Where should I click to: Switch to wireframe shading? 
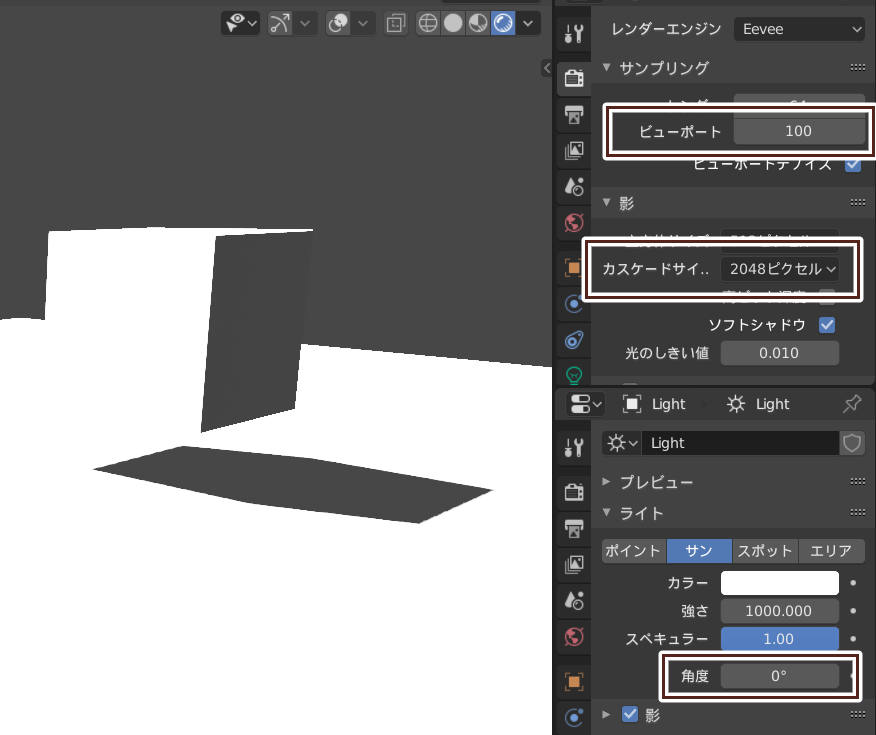coord(428,23)
